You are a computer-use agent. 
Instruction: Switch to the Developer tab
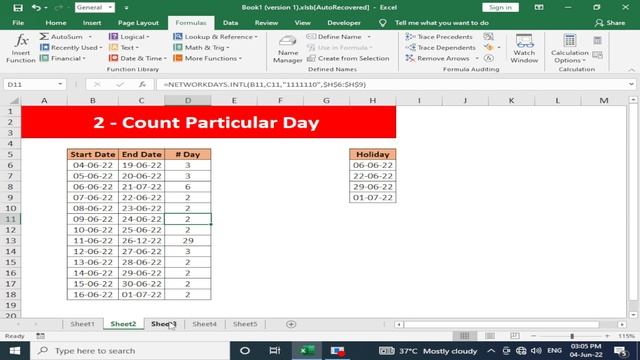coord(344,23)
